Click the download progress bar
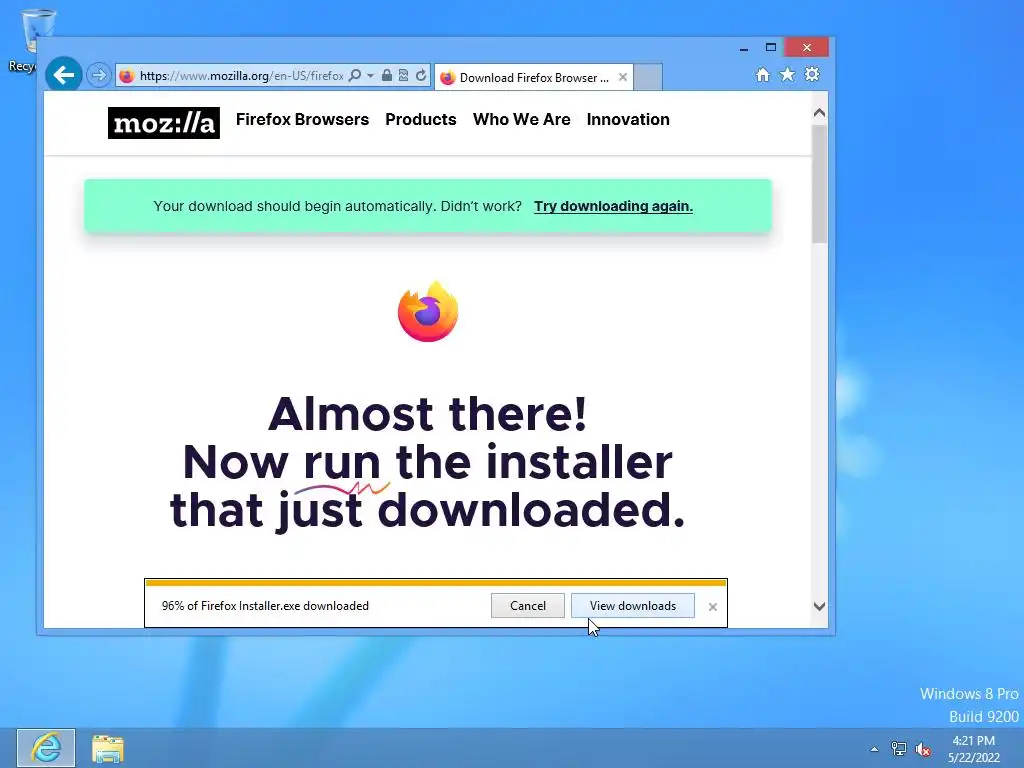This screenshot has width=1024, height=768. 436,583
